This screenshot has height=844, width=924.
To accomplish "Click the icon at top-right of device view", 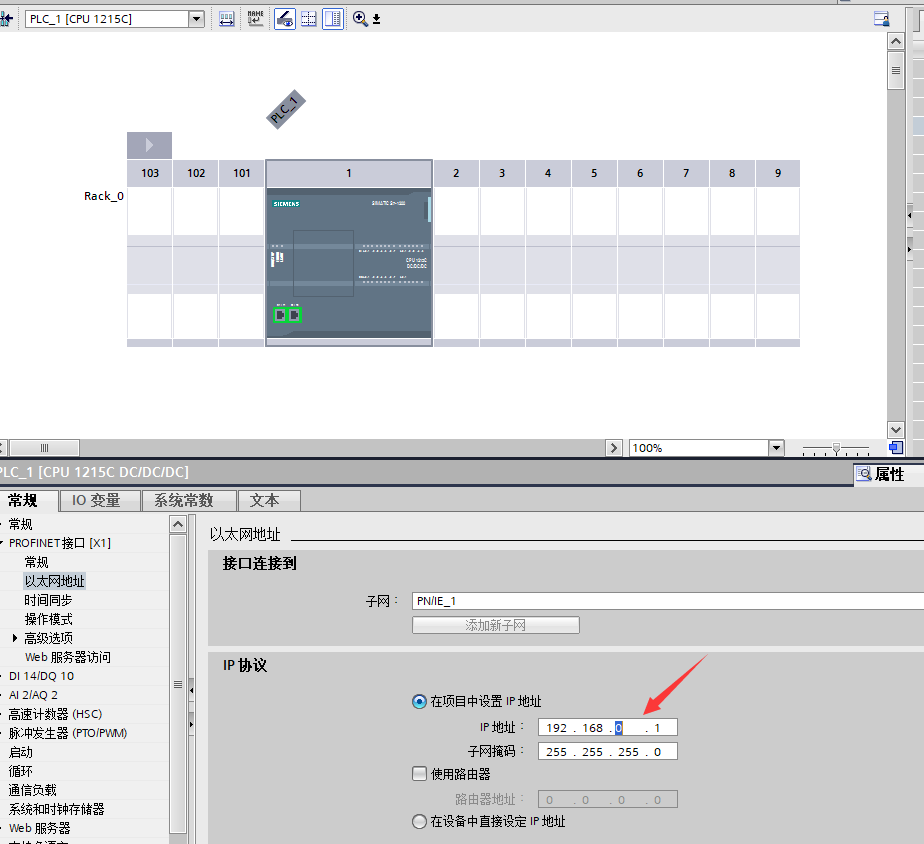I will point(881,19).
